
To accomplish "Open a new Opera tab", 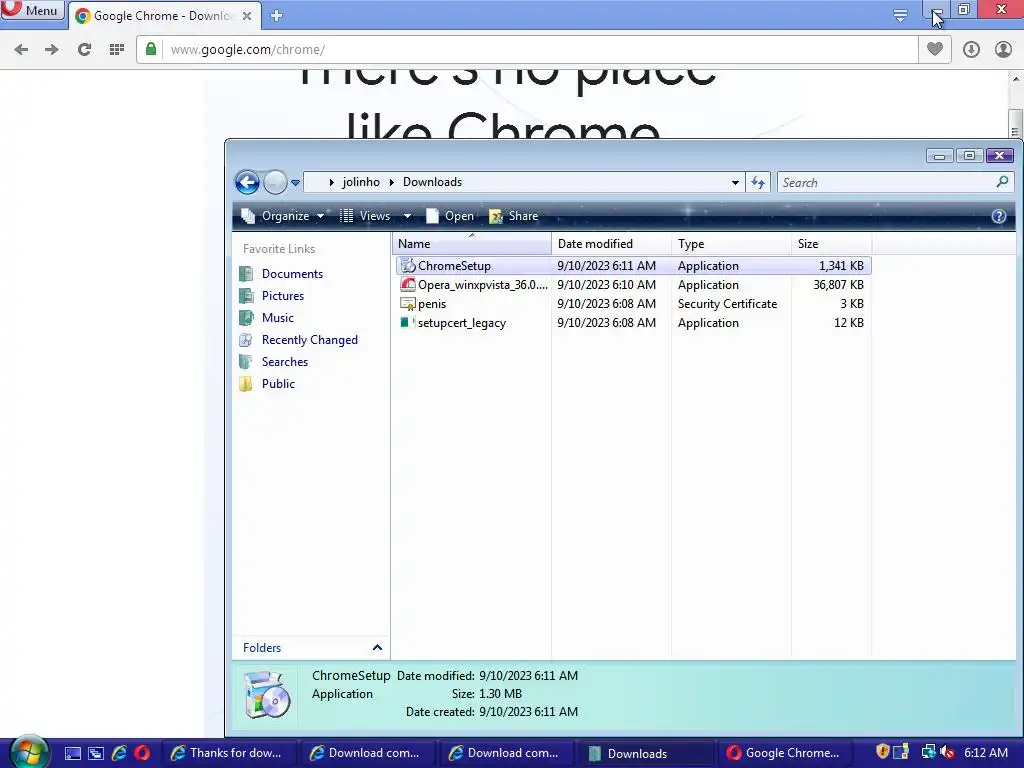I will (276, 16).
